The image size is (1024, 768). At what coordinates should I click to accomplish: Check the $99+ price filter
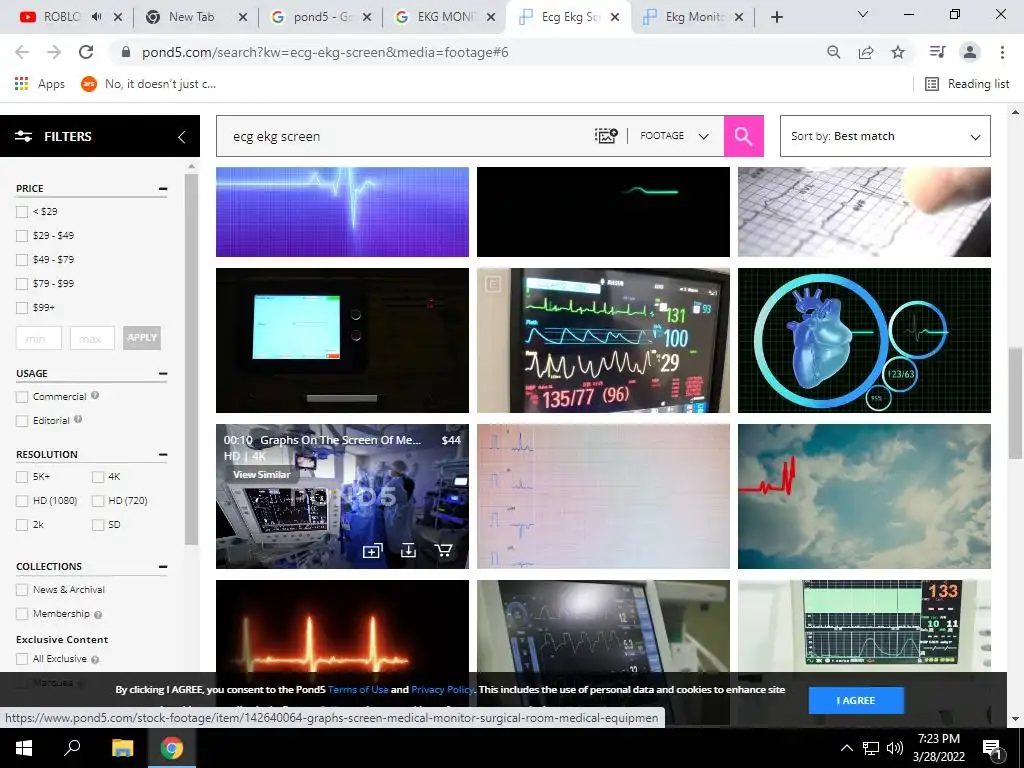(x=22, y=308)
